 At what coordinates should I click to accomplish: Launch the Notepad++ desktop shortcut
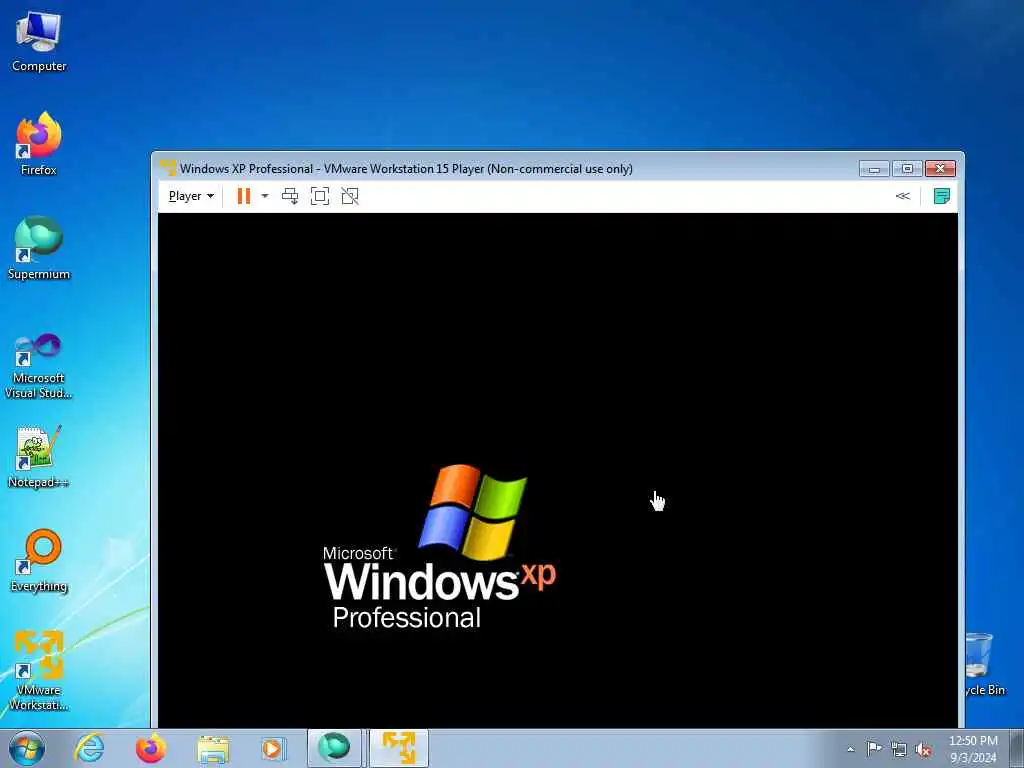[x=39, y=456]
